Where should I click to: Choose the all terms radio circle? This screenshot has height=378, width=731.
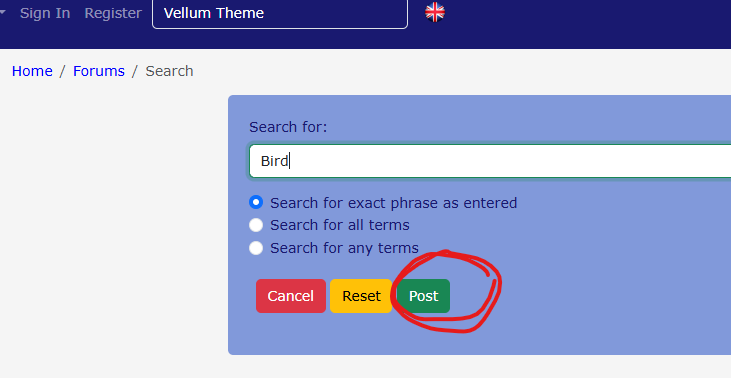(x=256, y=225)
